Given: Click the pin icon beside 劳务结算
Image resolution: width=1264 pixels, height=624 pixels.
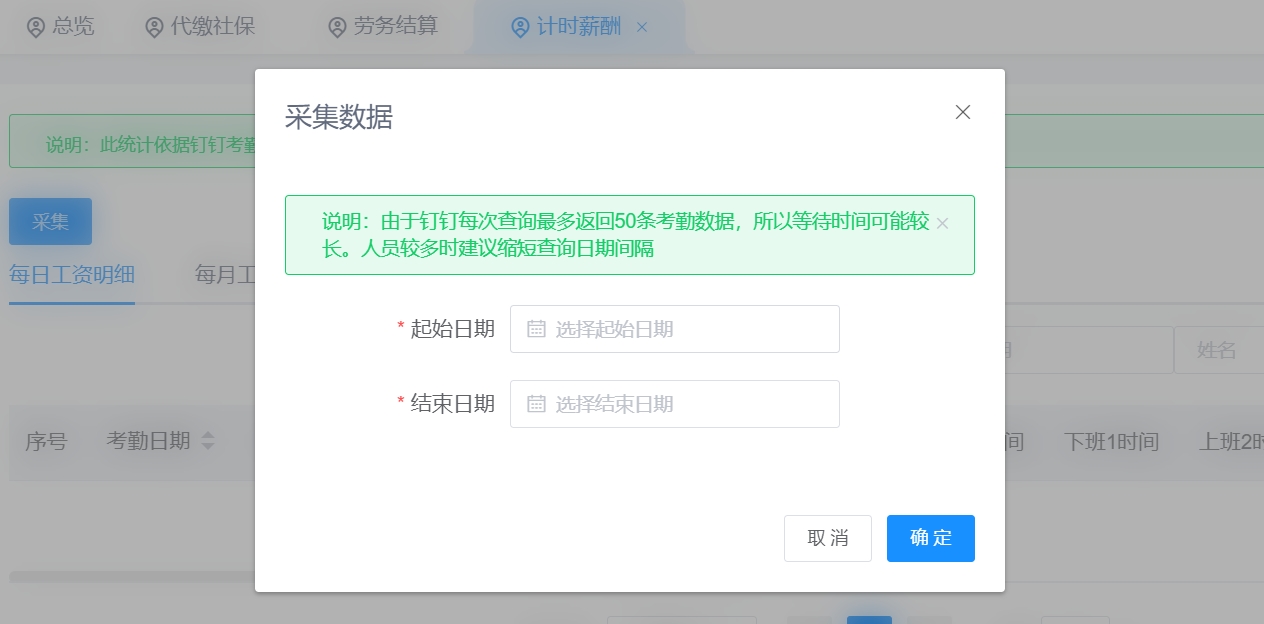Looking at the screenshot, I should pos(336,27).
